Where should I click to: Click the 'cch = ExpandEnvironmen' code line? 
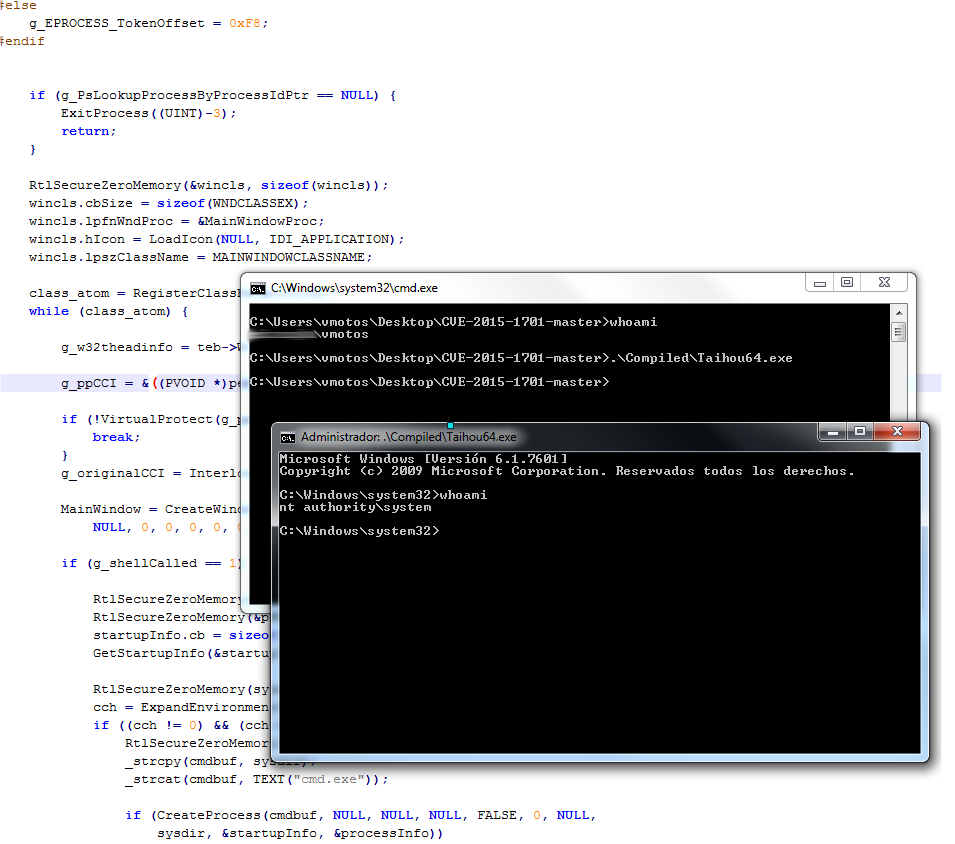[x=181, y=708]
